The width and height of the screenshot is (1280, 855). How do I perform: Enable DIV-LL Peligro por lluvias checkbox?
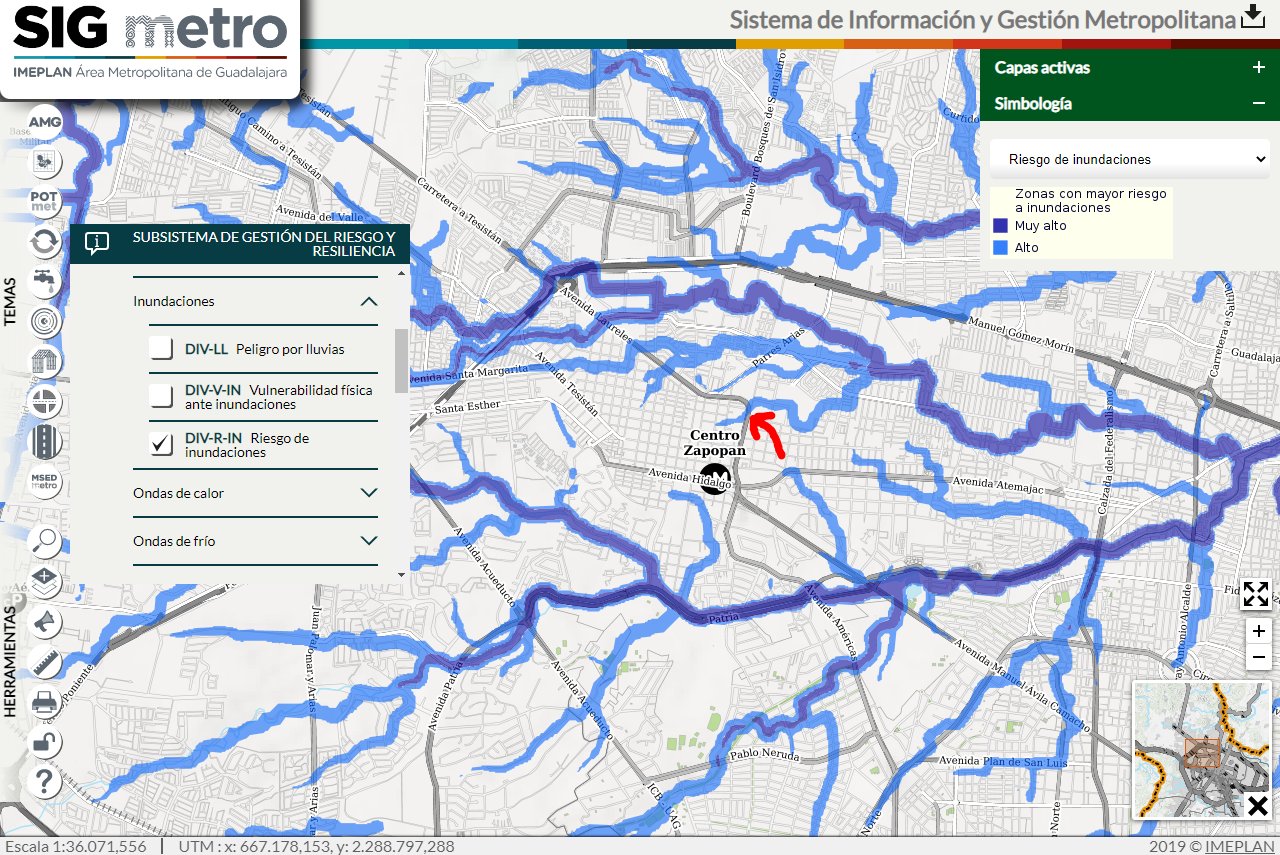click(162, 349)
